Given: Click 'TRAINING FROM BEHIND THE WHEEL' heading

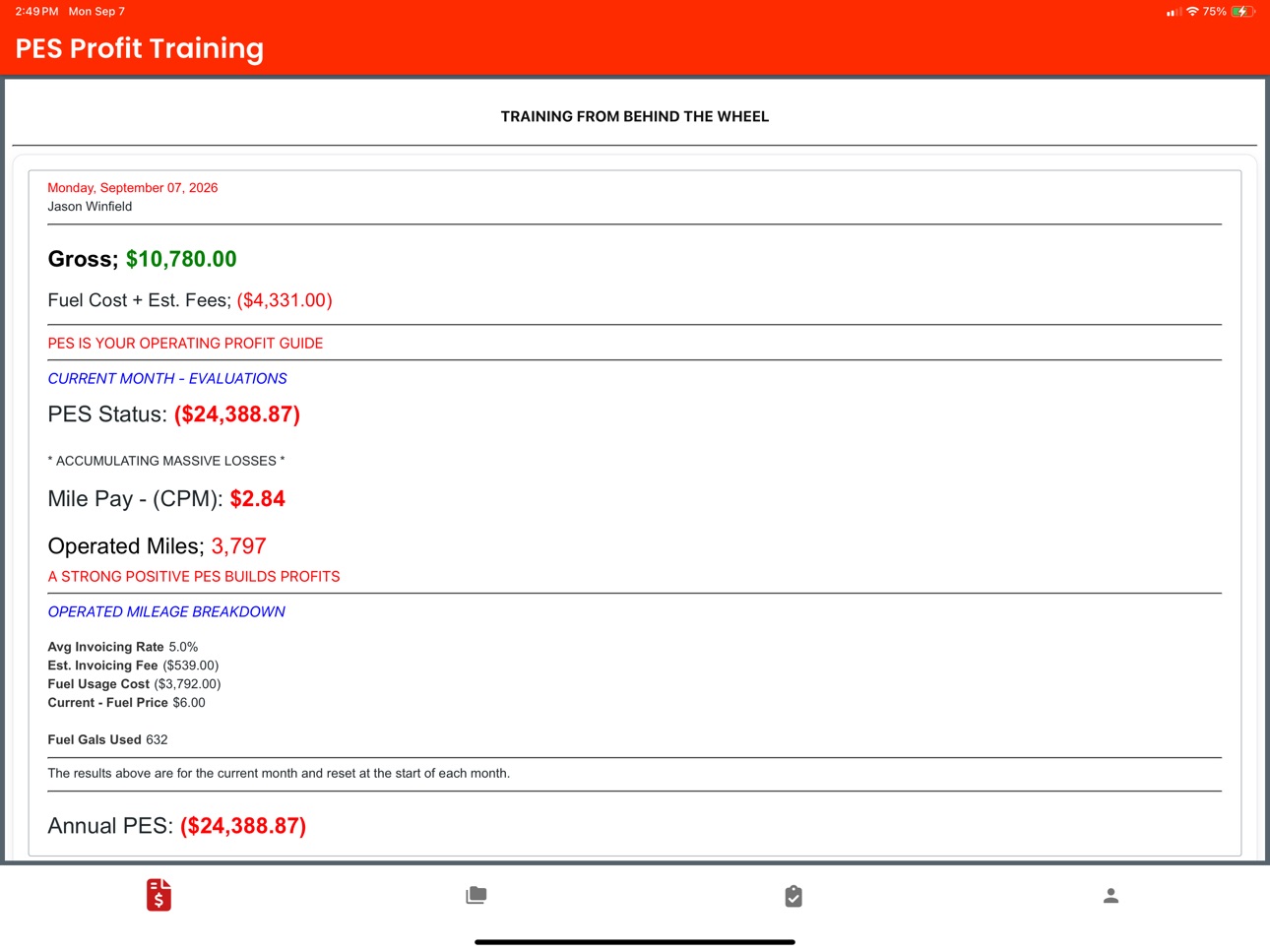Looking at the screenshot, I should tap(635, 116).
